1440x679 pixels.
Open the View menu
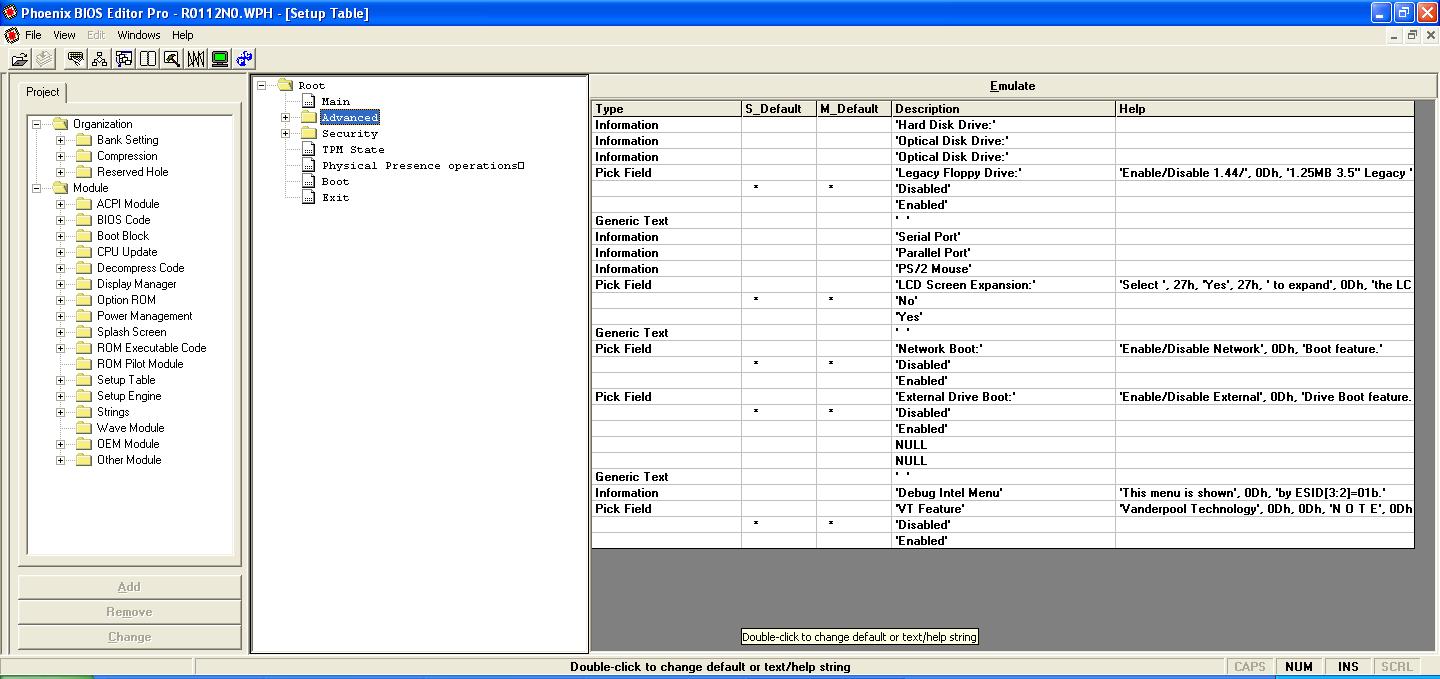[x=64, y=35]
